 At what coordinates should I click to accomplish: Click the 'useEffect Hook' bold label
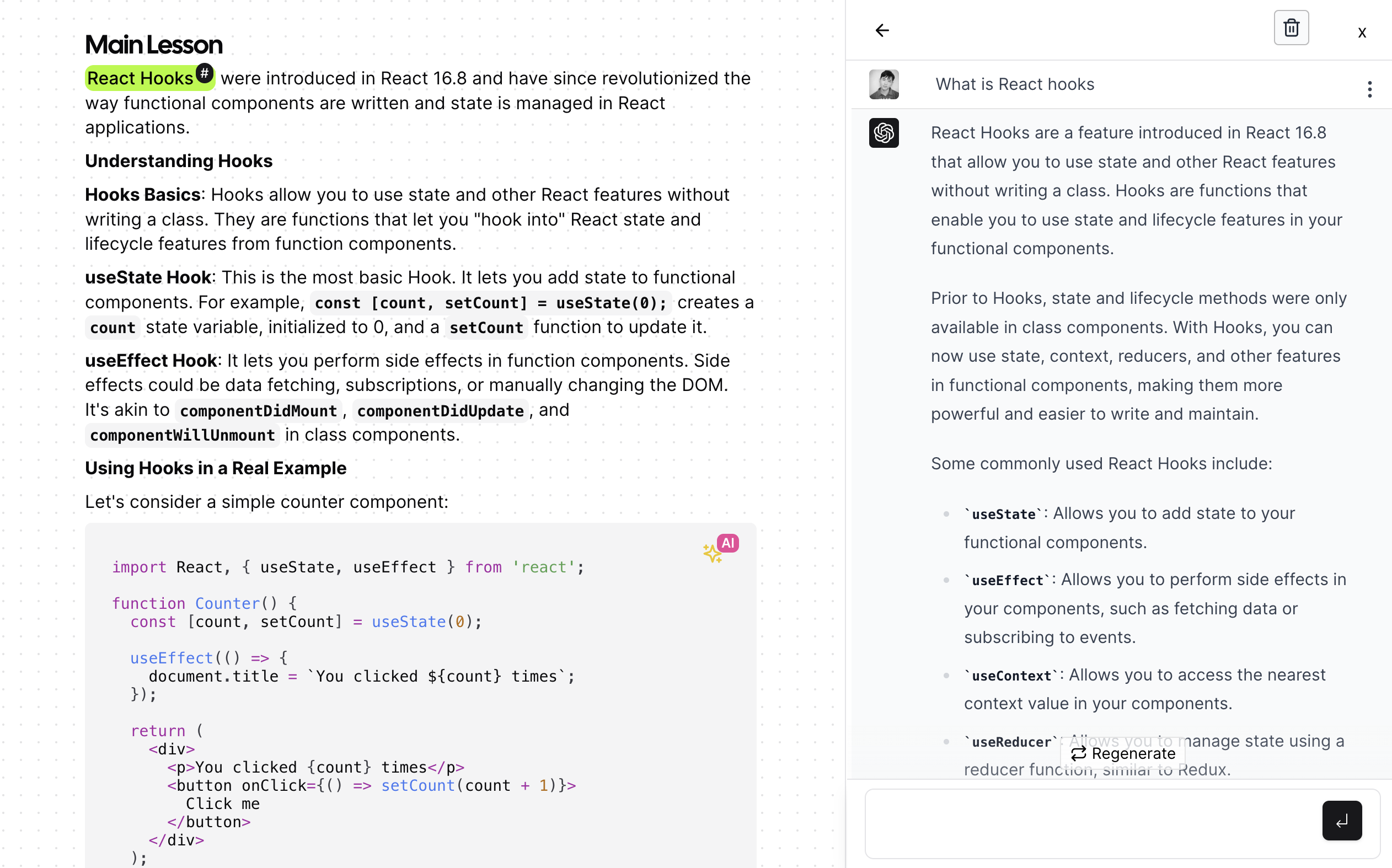click(151, 361)
